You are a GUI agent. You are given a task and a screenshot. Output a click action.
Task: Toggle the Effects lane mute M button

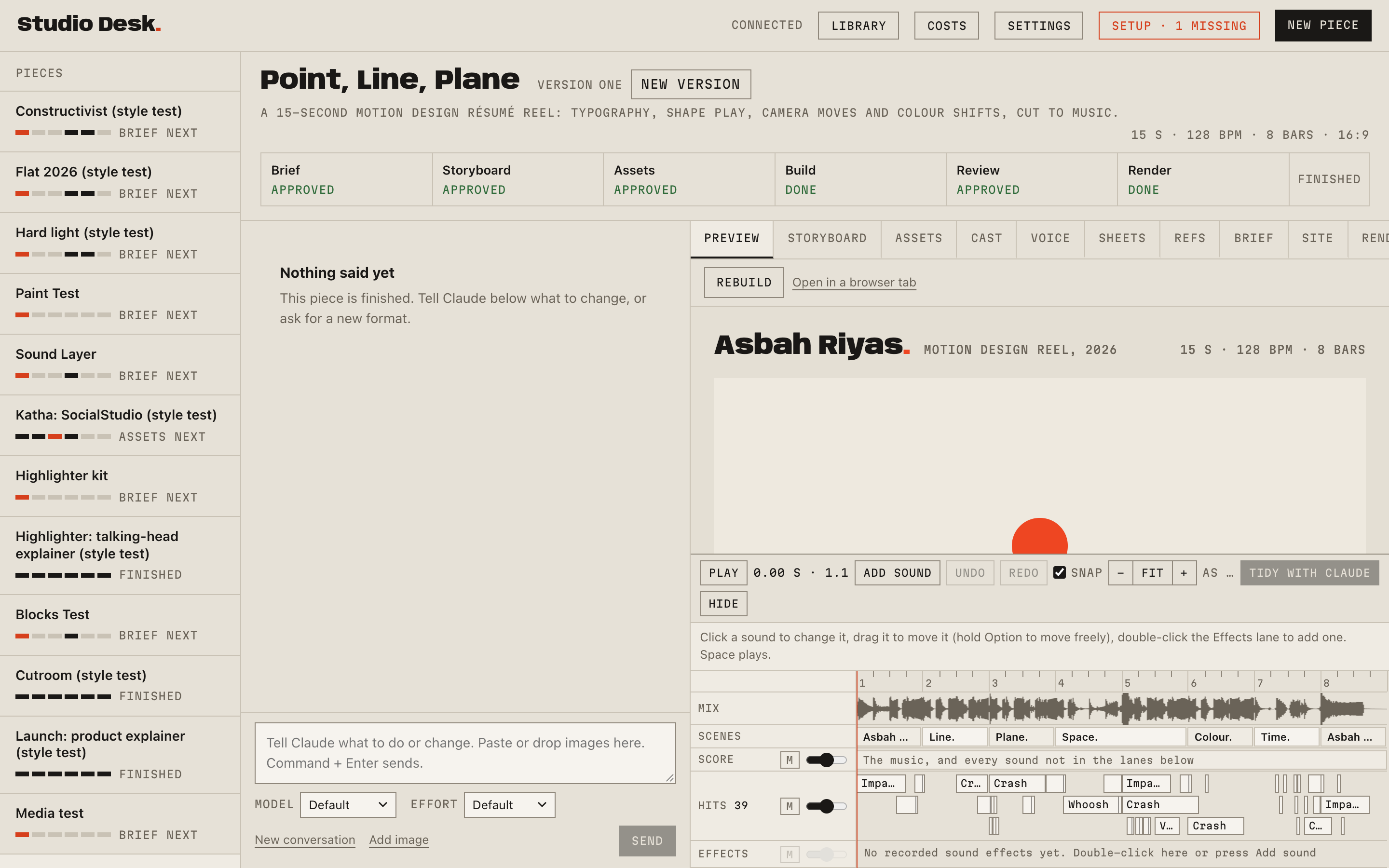tap(790, 854)
